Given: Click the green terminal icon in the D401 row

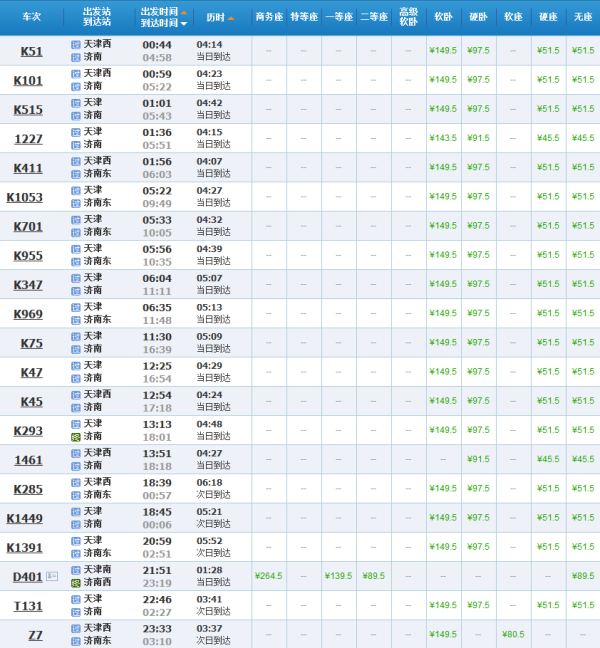Looking at the screenshot, I should click(x=76, y=582).
